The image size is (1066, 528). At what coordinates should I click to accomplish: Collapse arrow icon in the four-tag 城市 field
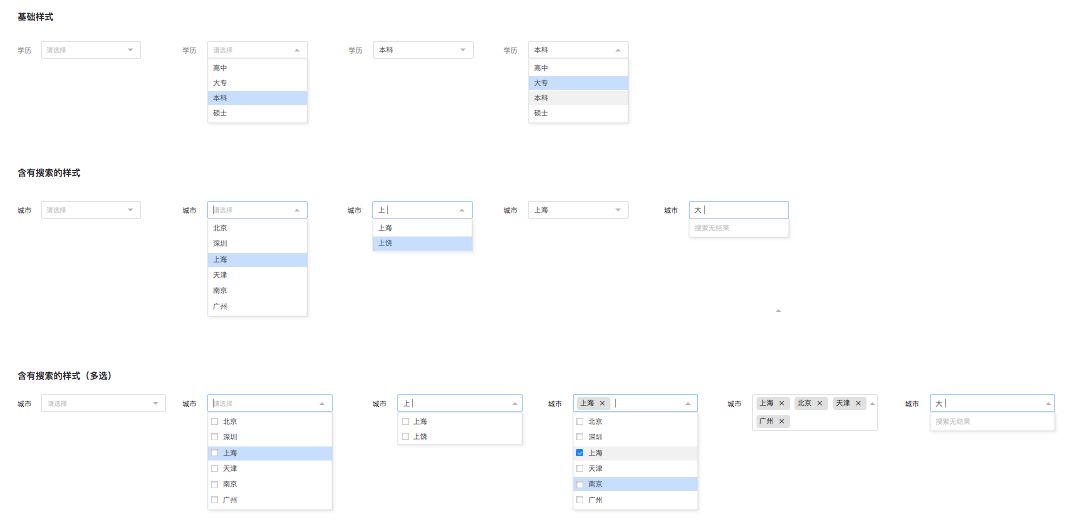tap(872, 403)
